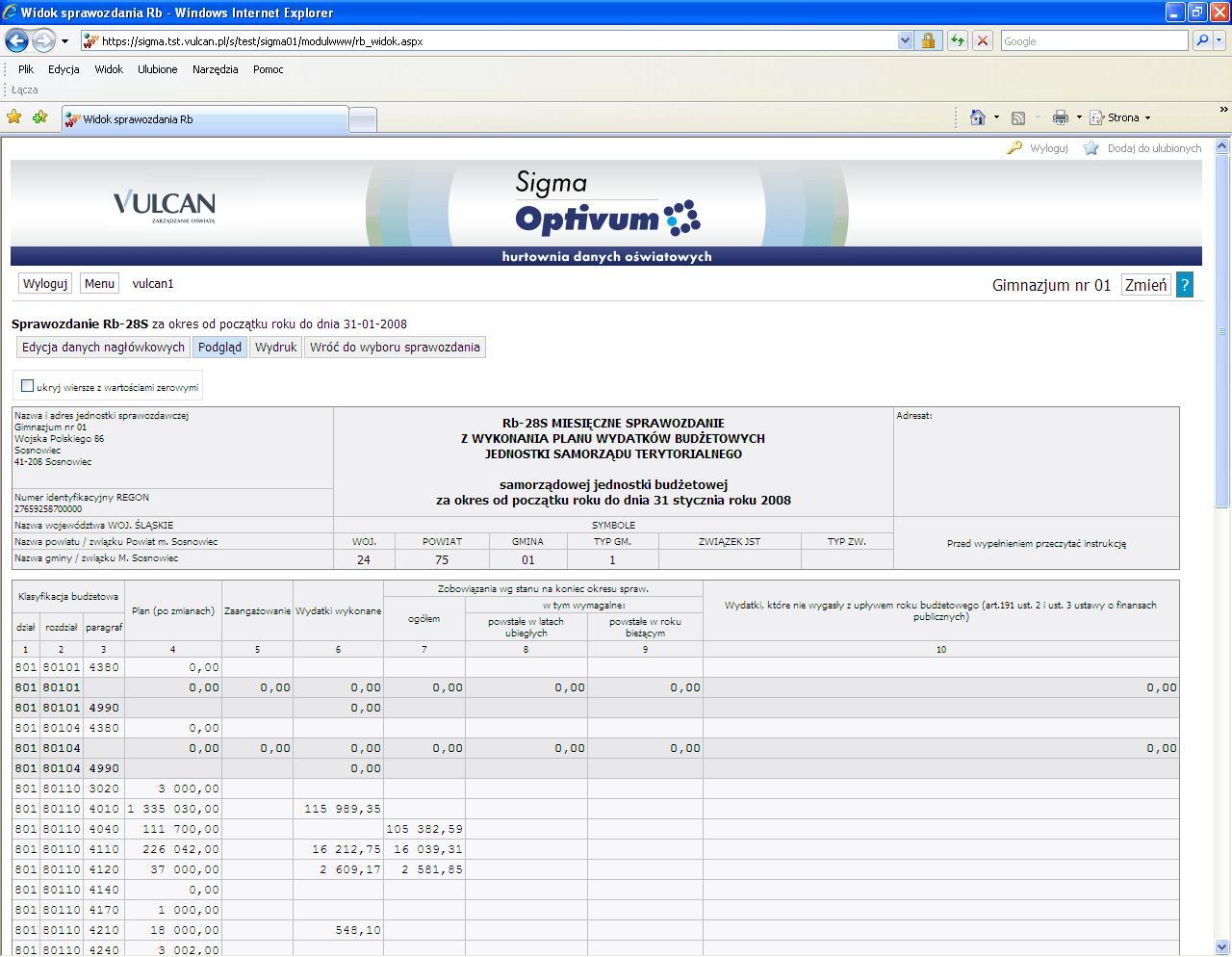The height and width of the screenshot is (957, 1232).
Task: Open the Narzędzia menu
Action: coord(215,69)
